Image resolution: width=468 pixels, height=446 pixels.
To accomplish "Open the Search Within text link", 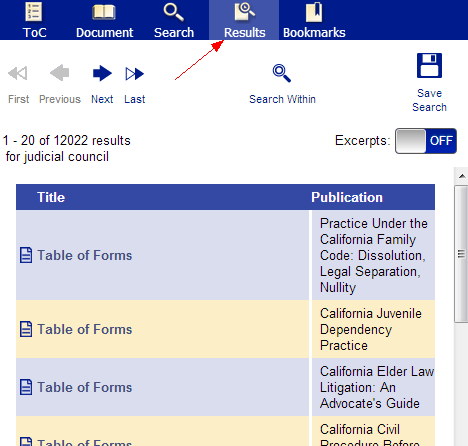I will pos(282,99).
